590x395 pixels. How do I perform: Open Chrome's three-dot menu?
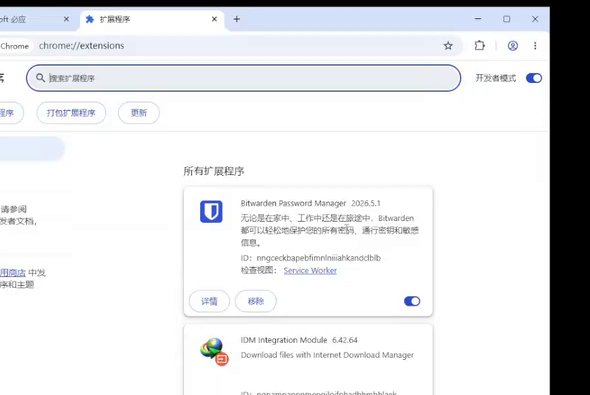[535, 46]
